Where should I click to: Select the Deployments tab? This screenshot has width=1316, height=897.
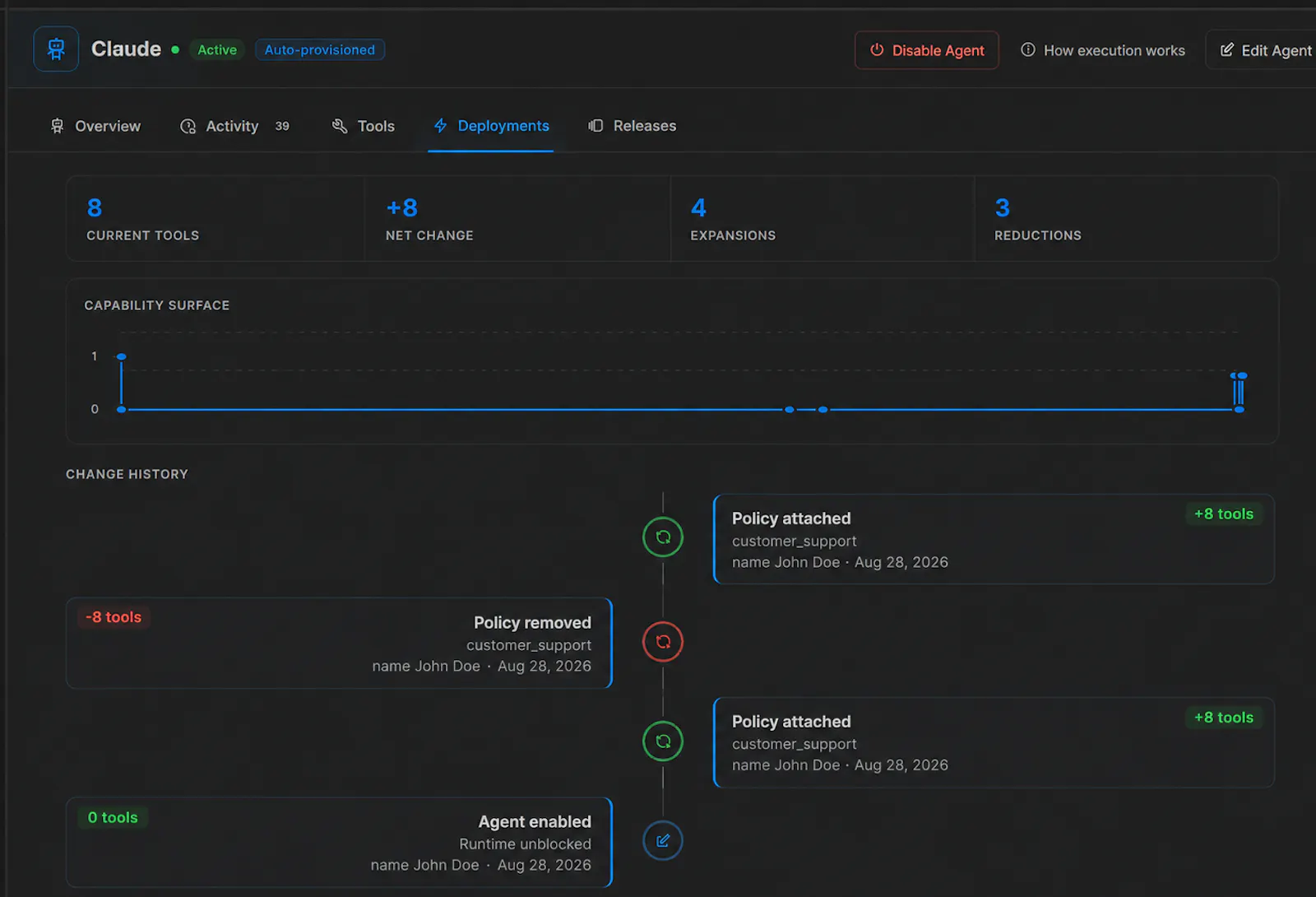coord(491,126)
